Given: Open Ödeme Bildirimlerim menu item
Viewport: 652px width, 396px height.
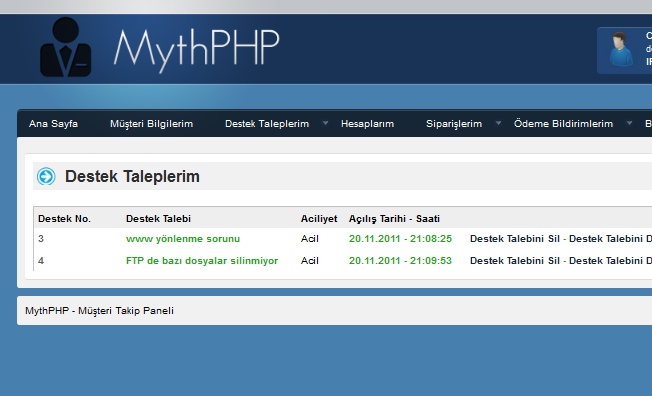Looking at the screenshot, I should click(x=563, y=124).
